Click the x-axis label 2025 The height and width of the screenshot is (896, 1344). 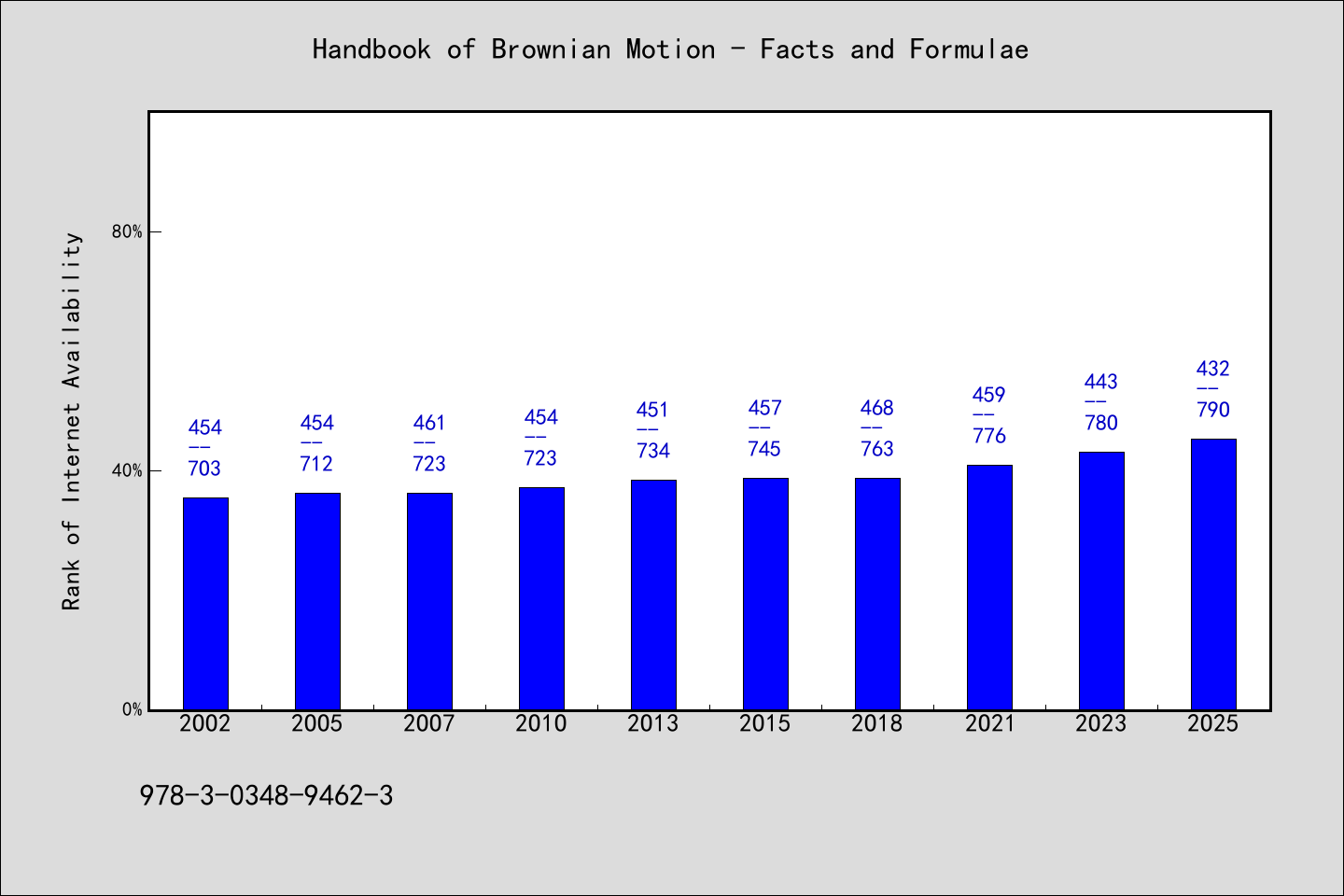[x=1213, y=723]
